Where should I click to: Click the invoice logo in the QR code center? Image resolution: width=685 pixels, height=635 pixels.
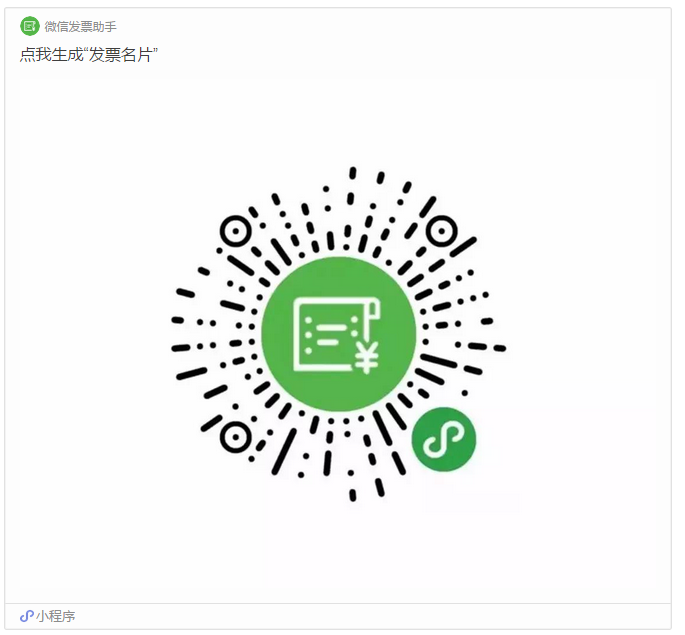coord(339,334)
